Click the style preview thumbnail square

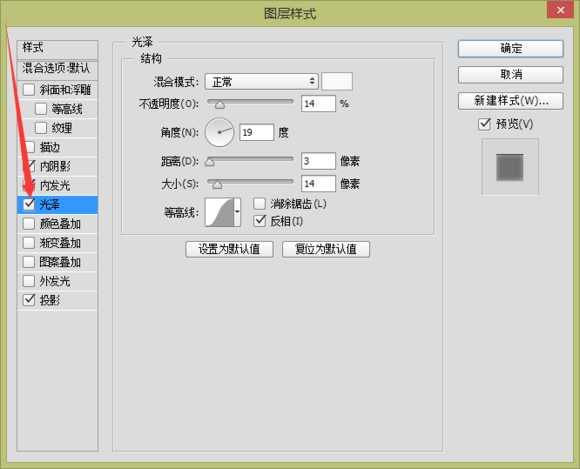click(x=510, y=167)
